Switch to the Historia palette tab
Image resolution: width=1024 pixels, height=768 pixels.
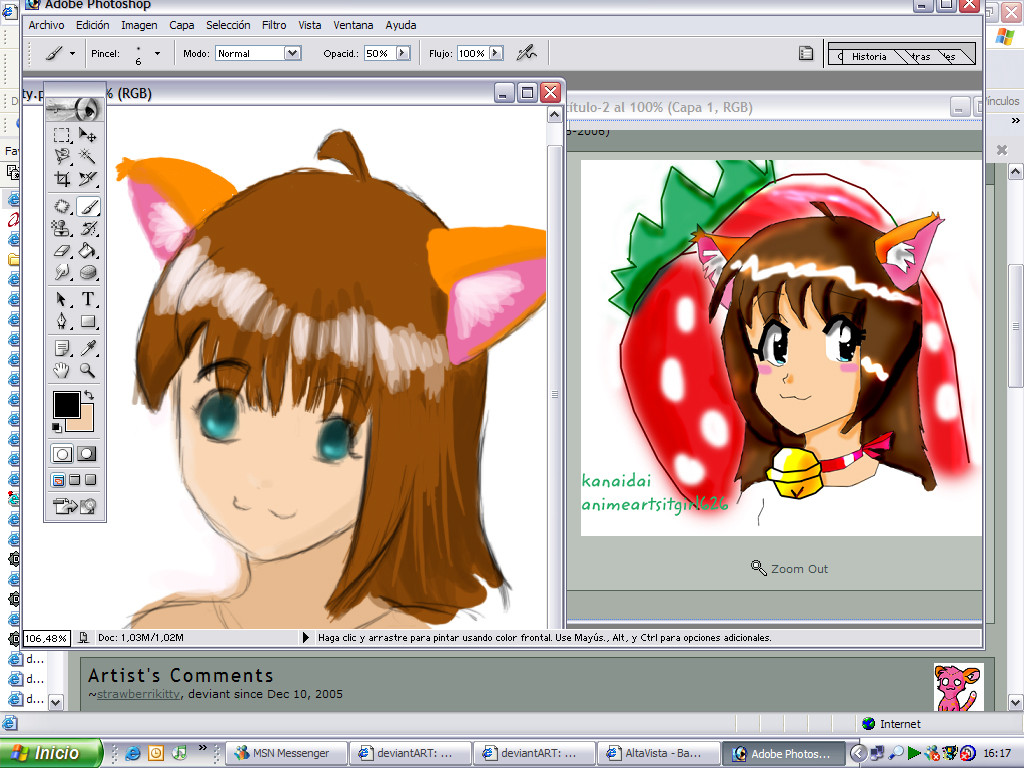(869, 57)
